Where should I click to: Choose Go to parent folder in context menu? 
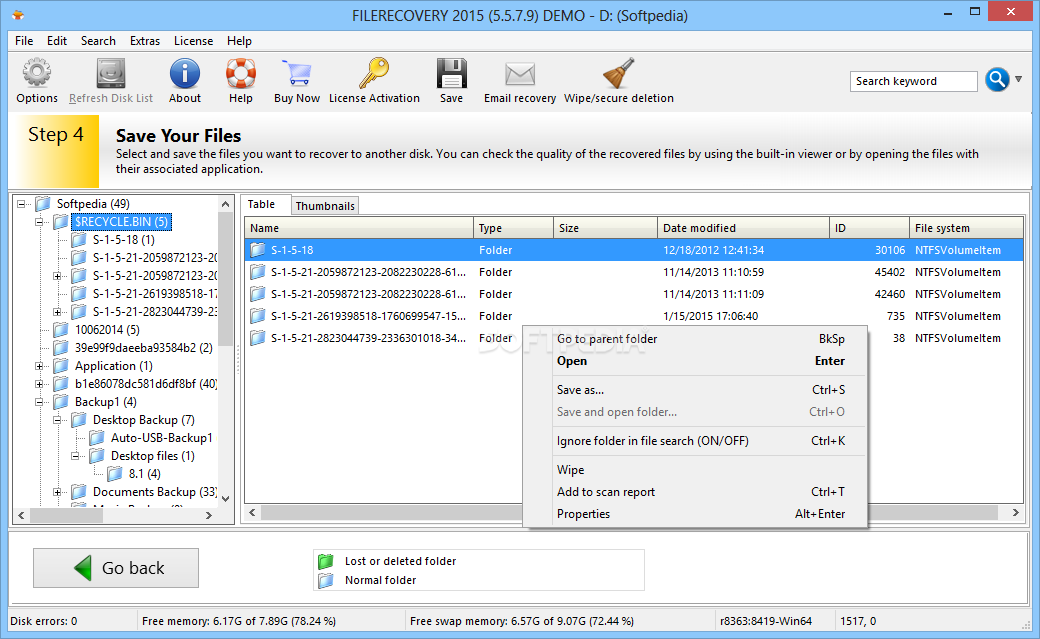pos(694,339)
